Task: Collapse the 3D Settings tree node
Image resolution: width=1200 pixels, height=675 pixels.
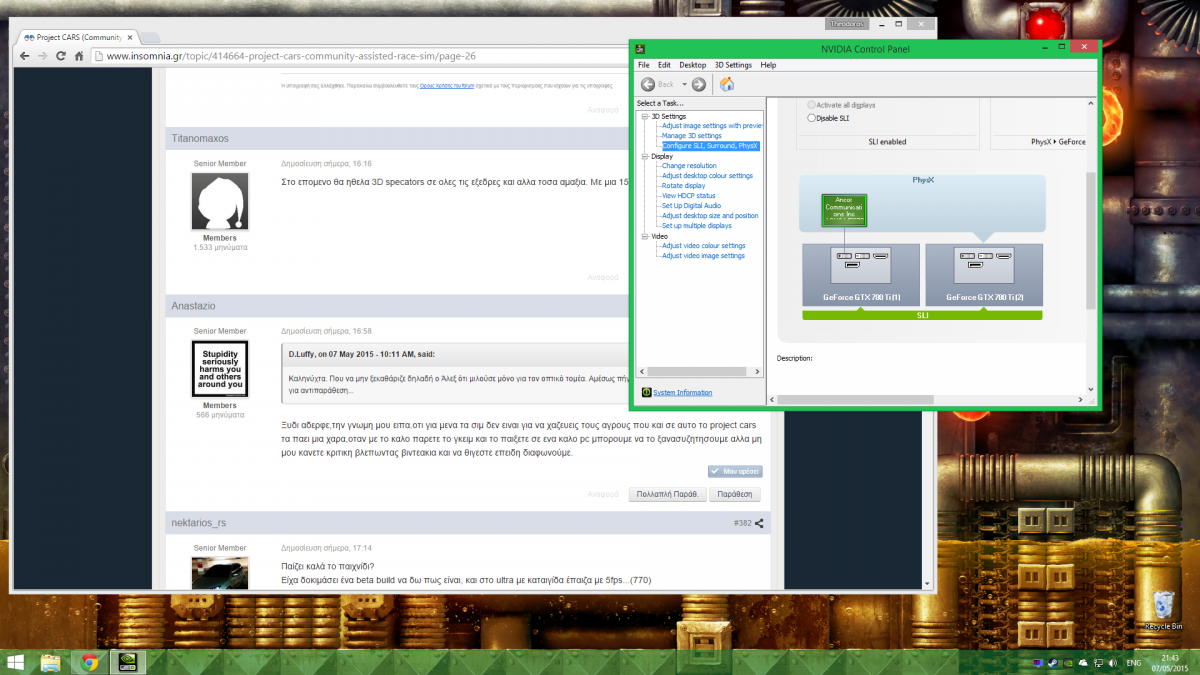Action: coord(646,116)
